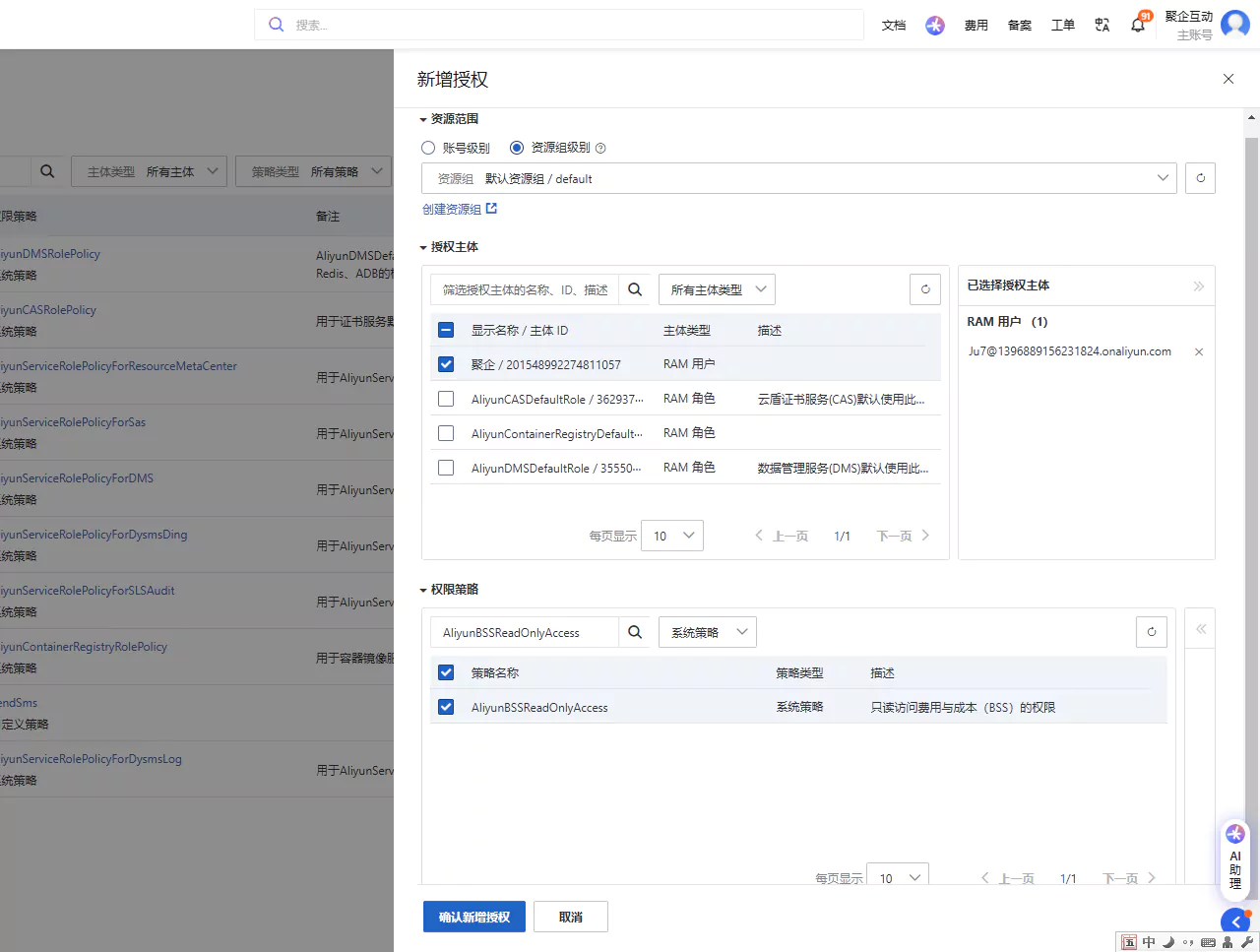Search policies with the magnifier icon
The height and width of the screenshot is (952, 1260).
coord(635,632)
